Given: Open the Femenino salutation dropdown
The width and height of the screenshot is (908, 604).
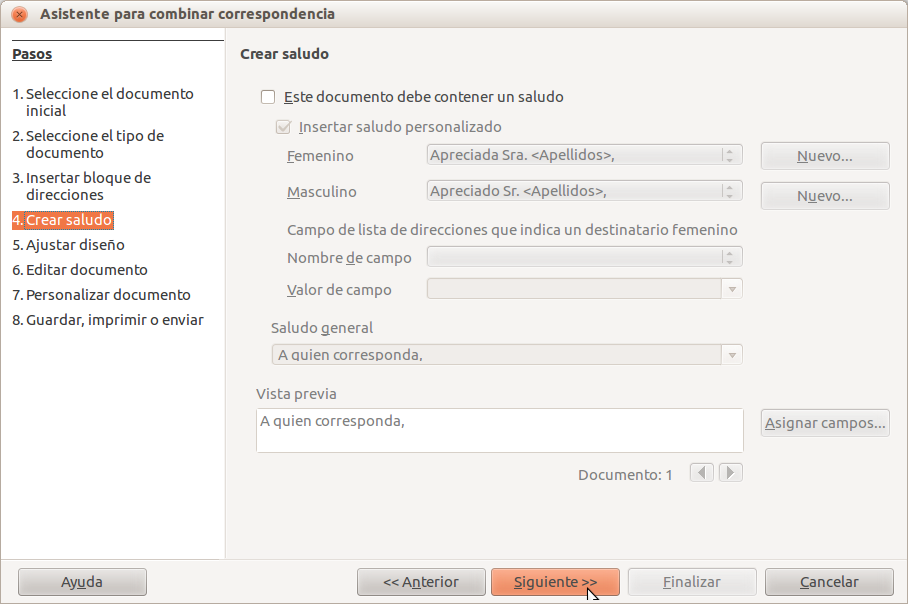Looking at the screenshot, I should click(x=731, y=156).
